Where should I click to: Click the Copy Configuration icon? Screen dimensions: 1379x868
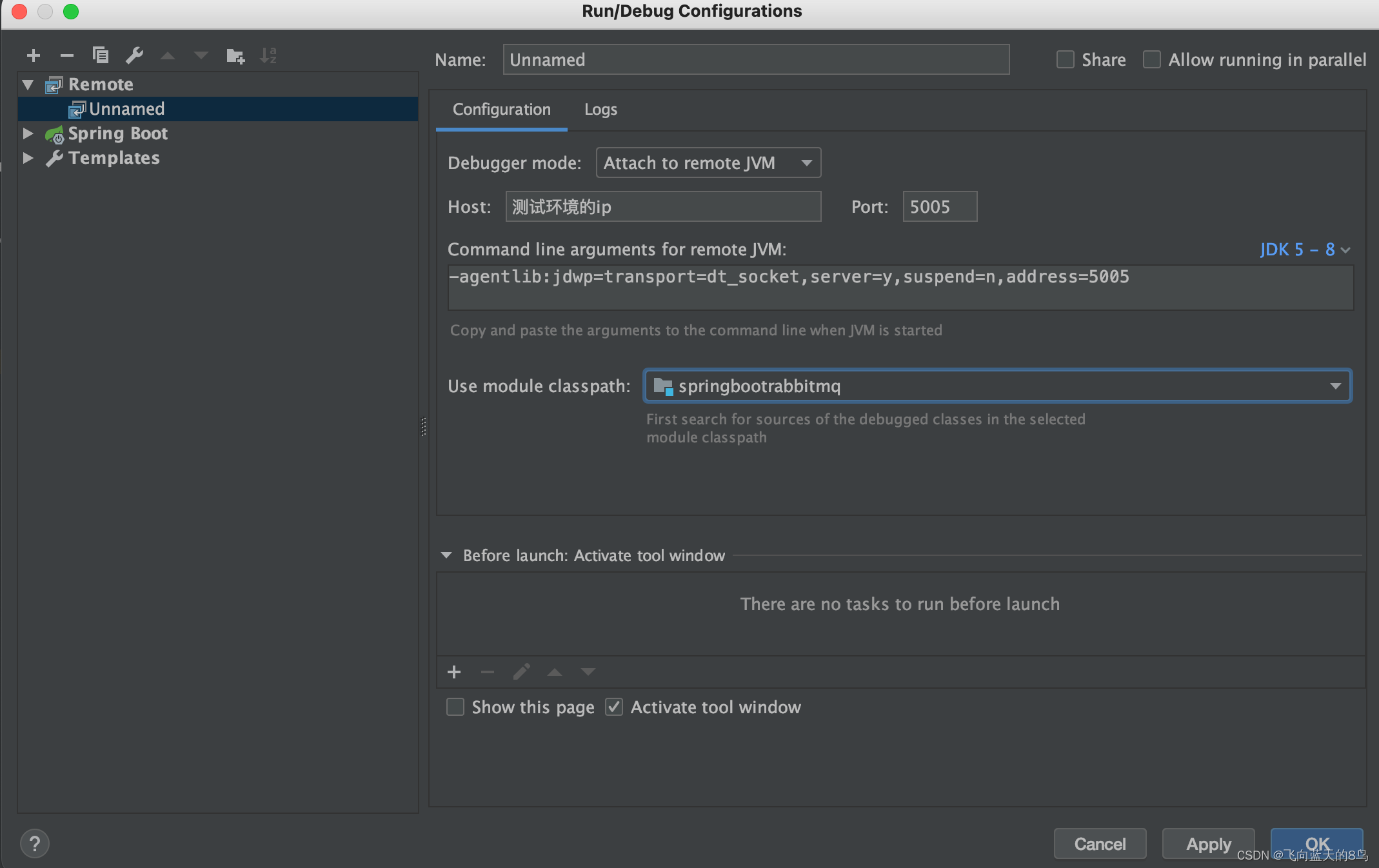pyautogui.click(x=101, y=56)
